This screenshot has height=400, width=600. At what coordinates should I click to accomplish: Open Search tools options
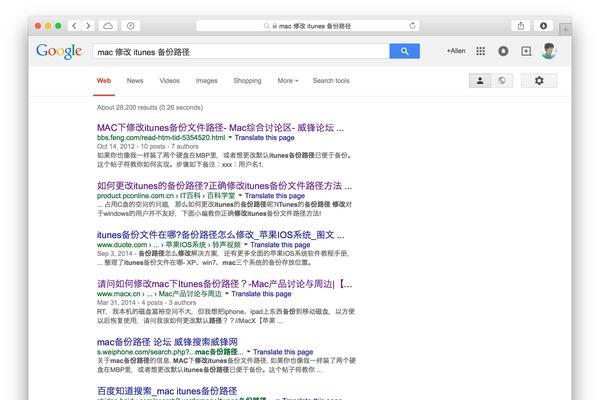(331, 80)
